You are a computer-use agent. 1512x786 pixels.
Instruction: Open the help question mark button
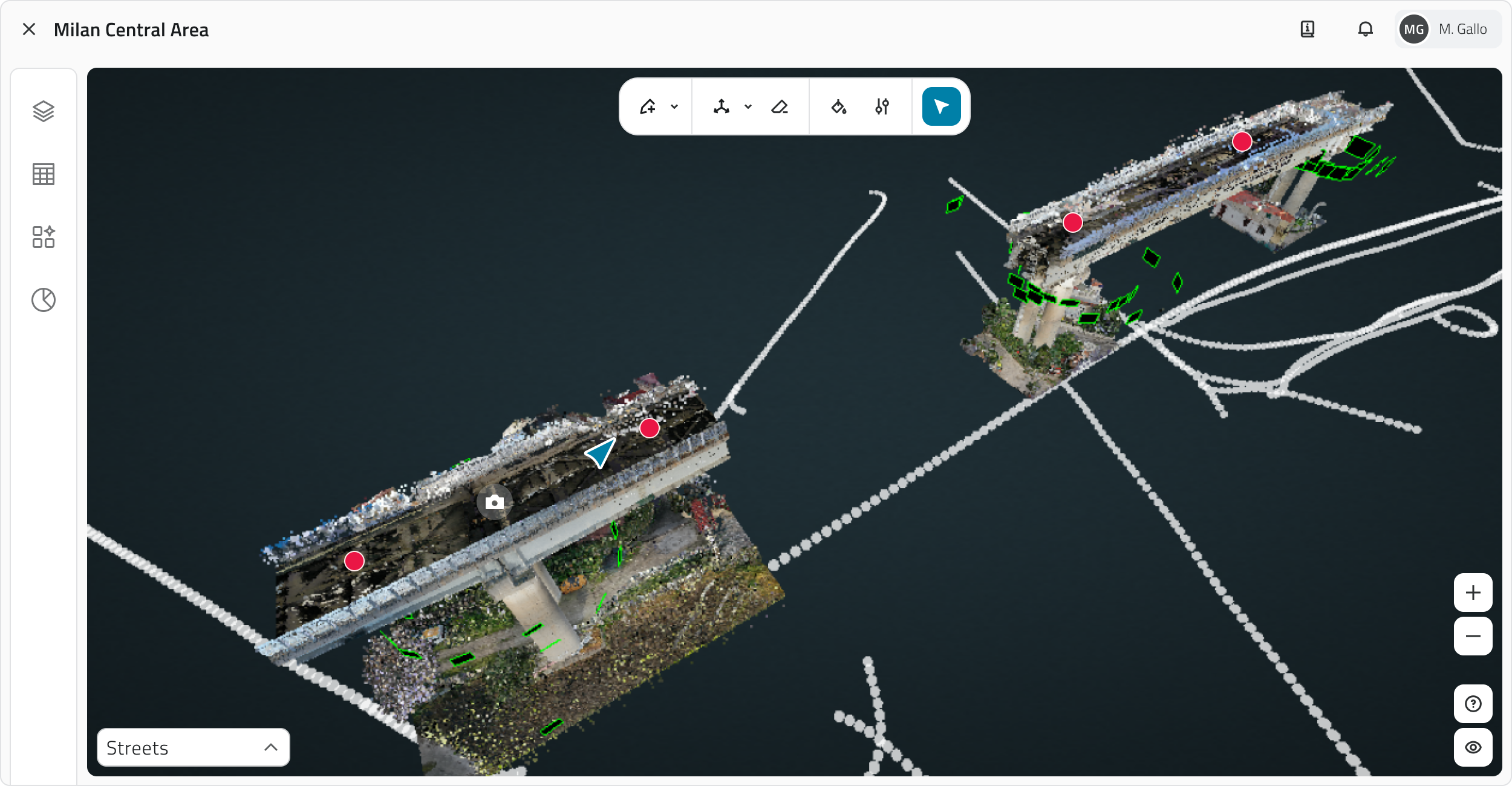pos(1473,704)
